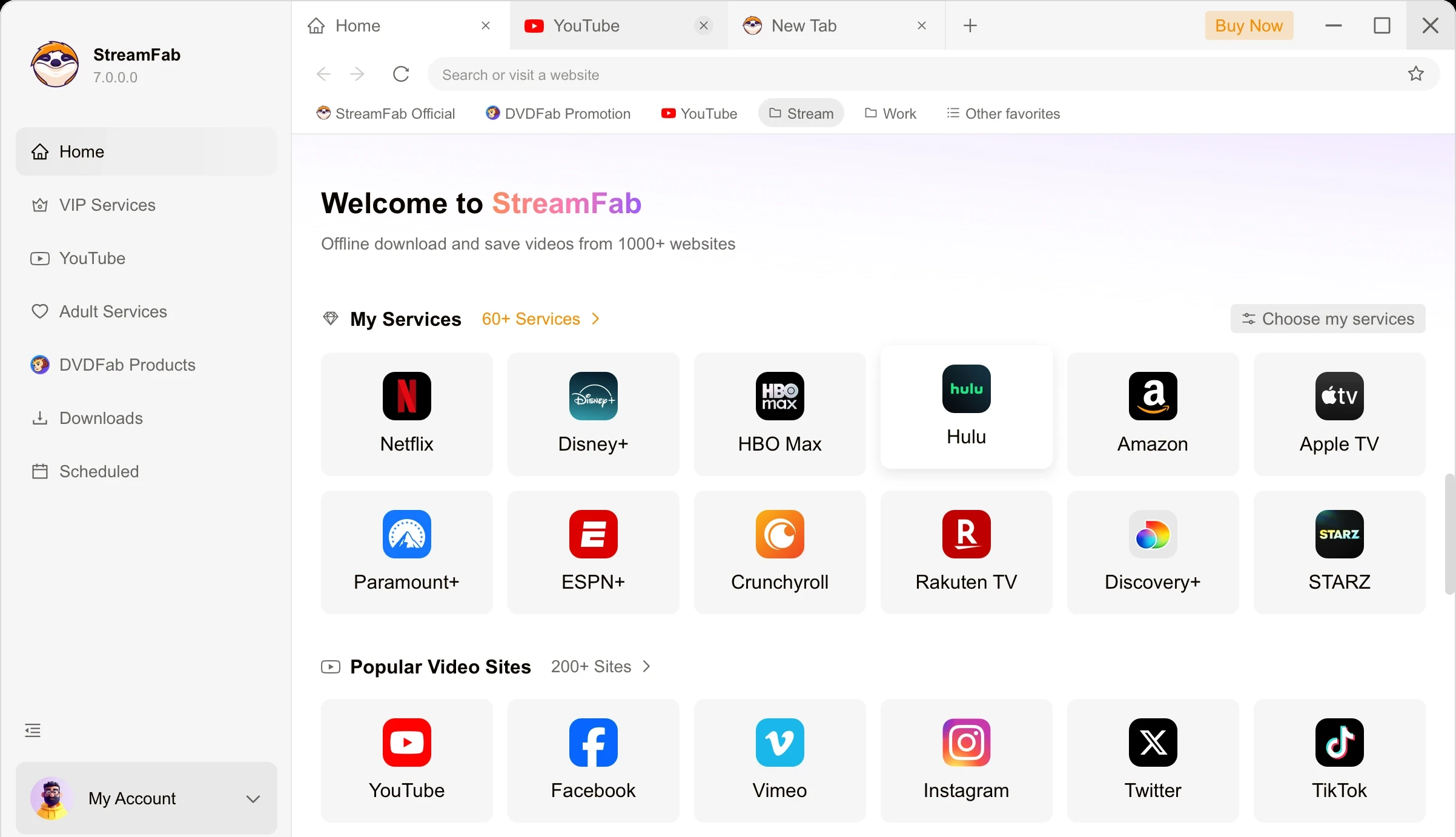
Task: Open the Rakuten TV service tile
Action: pos(967,552)
